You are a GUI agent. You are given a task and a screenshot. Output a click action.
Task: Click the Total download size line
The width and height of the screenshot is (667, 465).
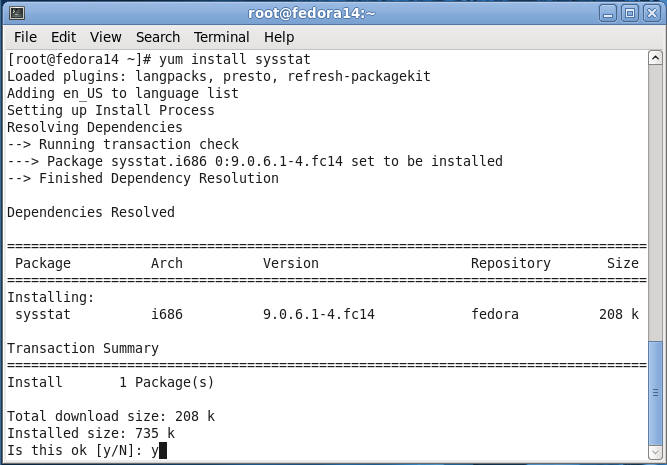coord(111,417)
